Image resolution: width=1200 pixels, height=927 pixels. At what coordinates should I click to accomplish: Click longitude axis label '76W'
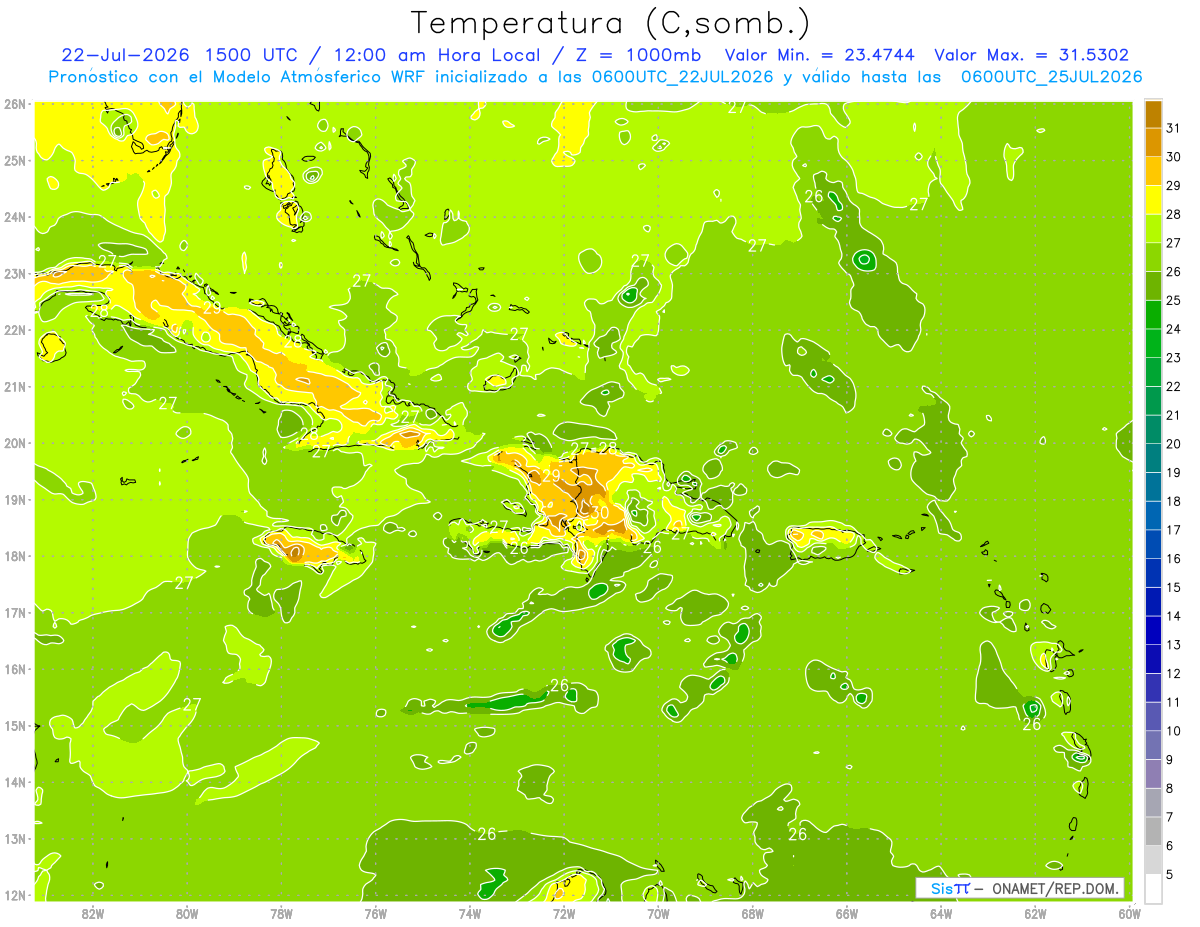(375, 913)
